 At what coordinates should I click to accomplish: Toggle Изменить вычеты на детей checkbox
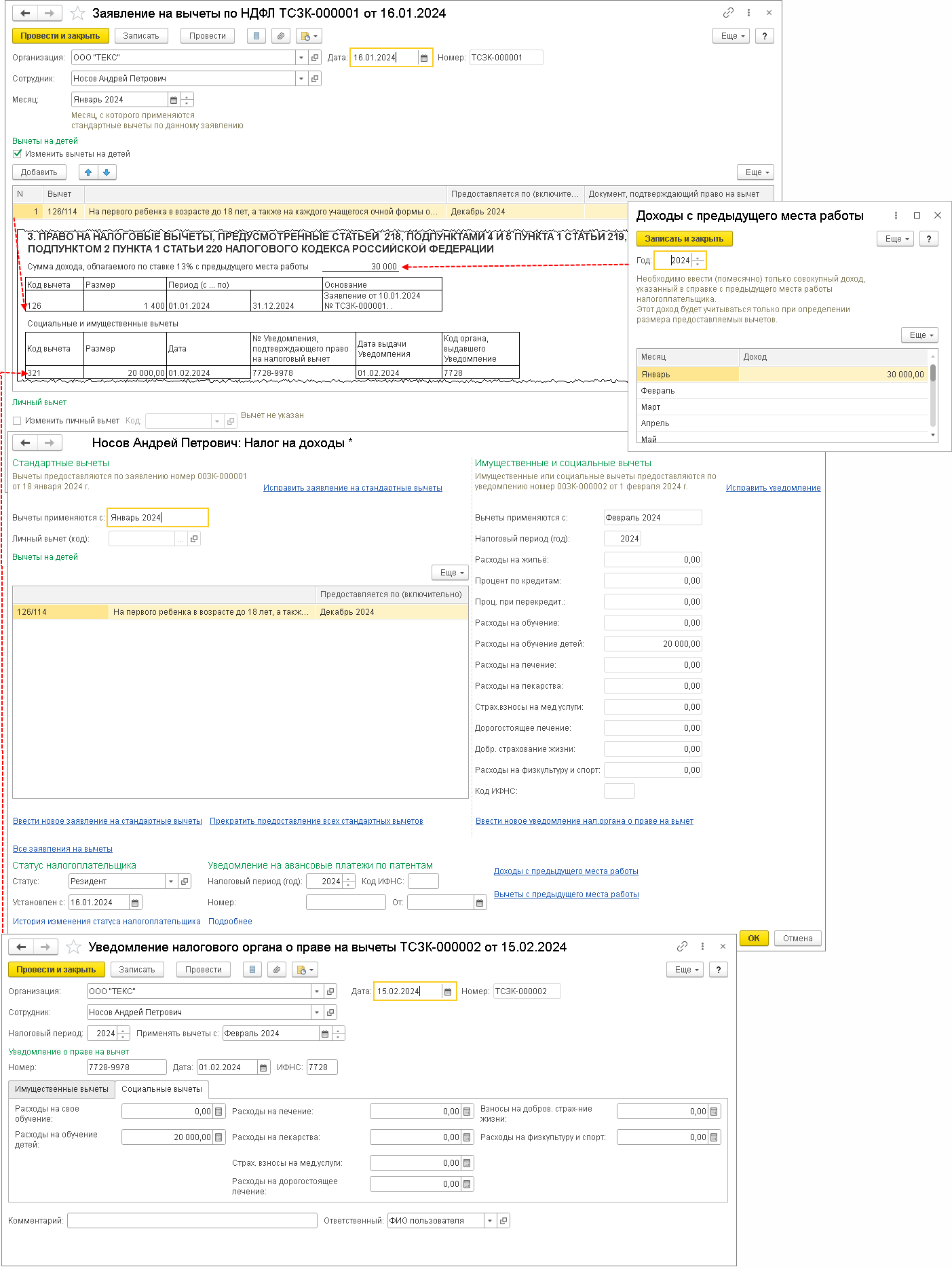18,154
